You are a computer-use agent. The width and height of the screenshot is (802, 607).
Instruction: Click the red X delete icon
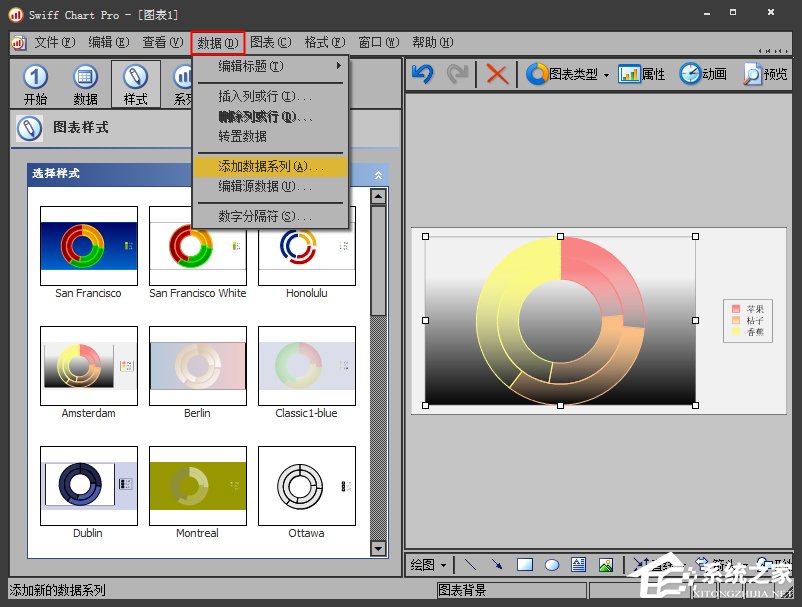point(497,74)
